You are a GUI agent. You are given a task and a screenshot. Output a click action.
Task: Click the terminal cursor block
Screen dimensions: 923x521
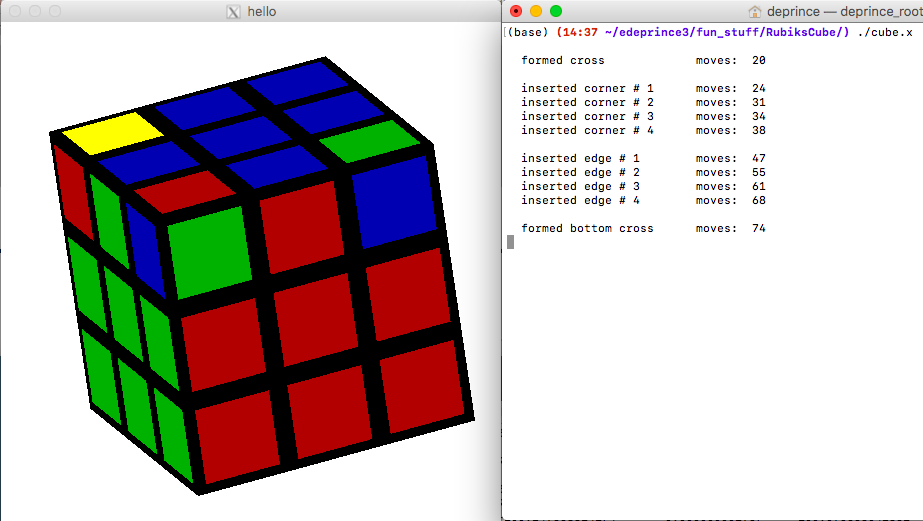510,242
